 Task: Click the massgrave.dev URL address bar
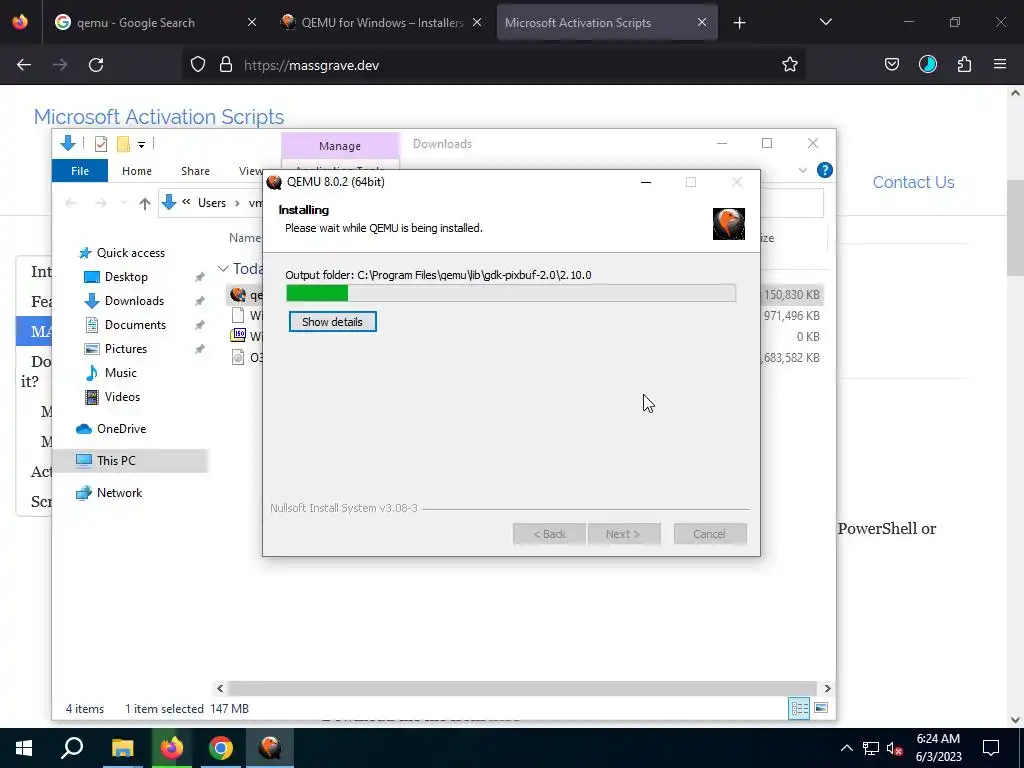pyautogui.click(x=496, y=65)
